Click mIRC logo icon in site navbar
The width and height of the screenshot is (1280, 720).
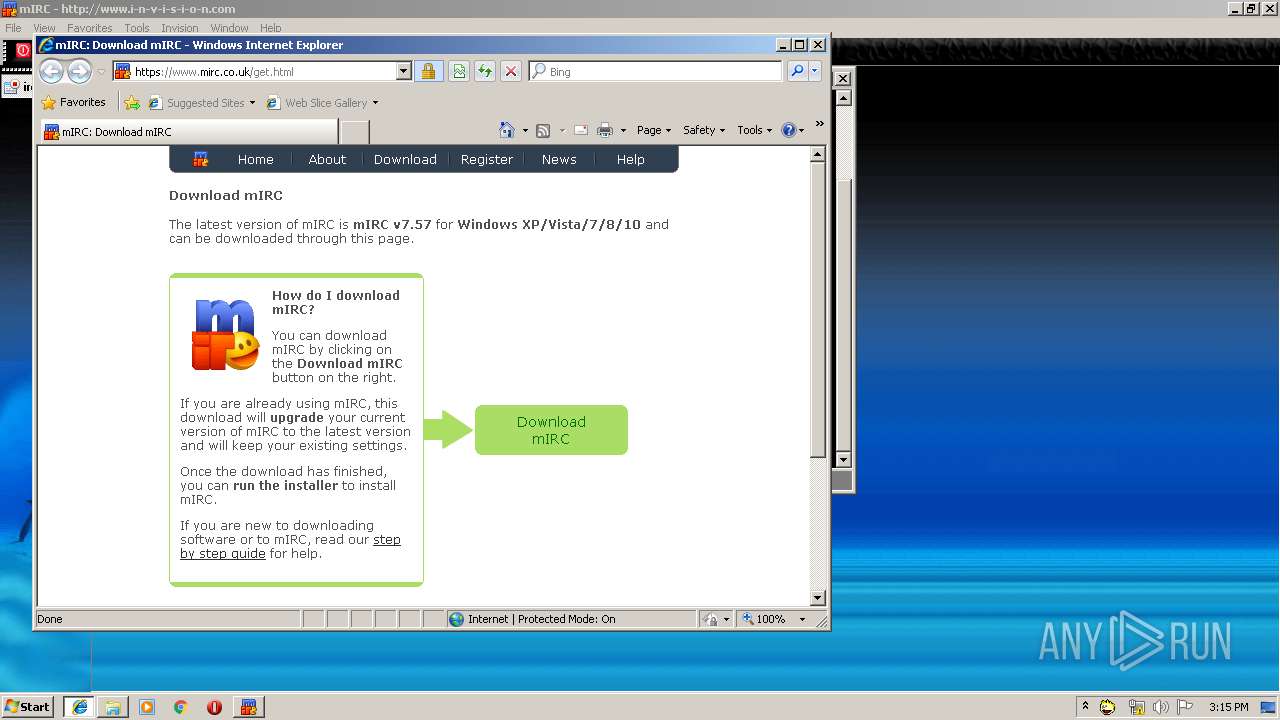coord(200,159)
